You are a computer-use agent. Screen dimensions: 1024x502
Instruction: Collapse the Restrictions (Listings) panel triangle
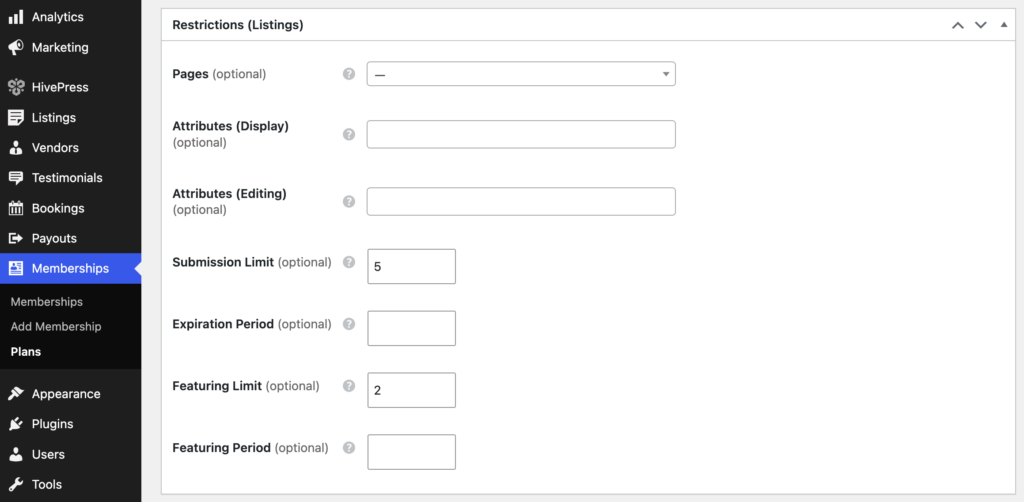(x=1004, y=25)
